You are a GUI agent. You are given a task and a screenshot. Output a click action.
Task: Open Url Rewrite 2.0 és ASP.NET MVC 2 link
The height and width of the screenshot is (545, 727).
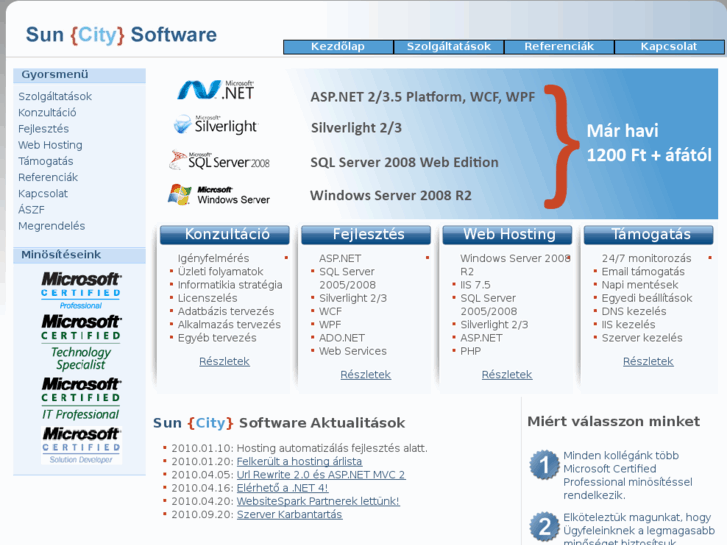[321, 475]
